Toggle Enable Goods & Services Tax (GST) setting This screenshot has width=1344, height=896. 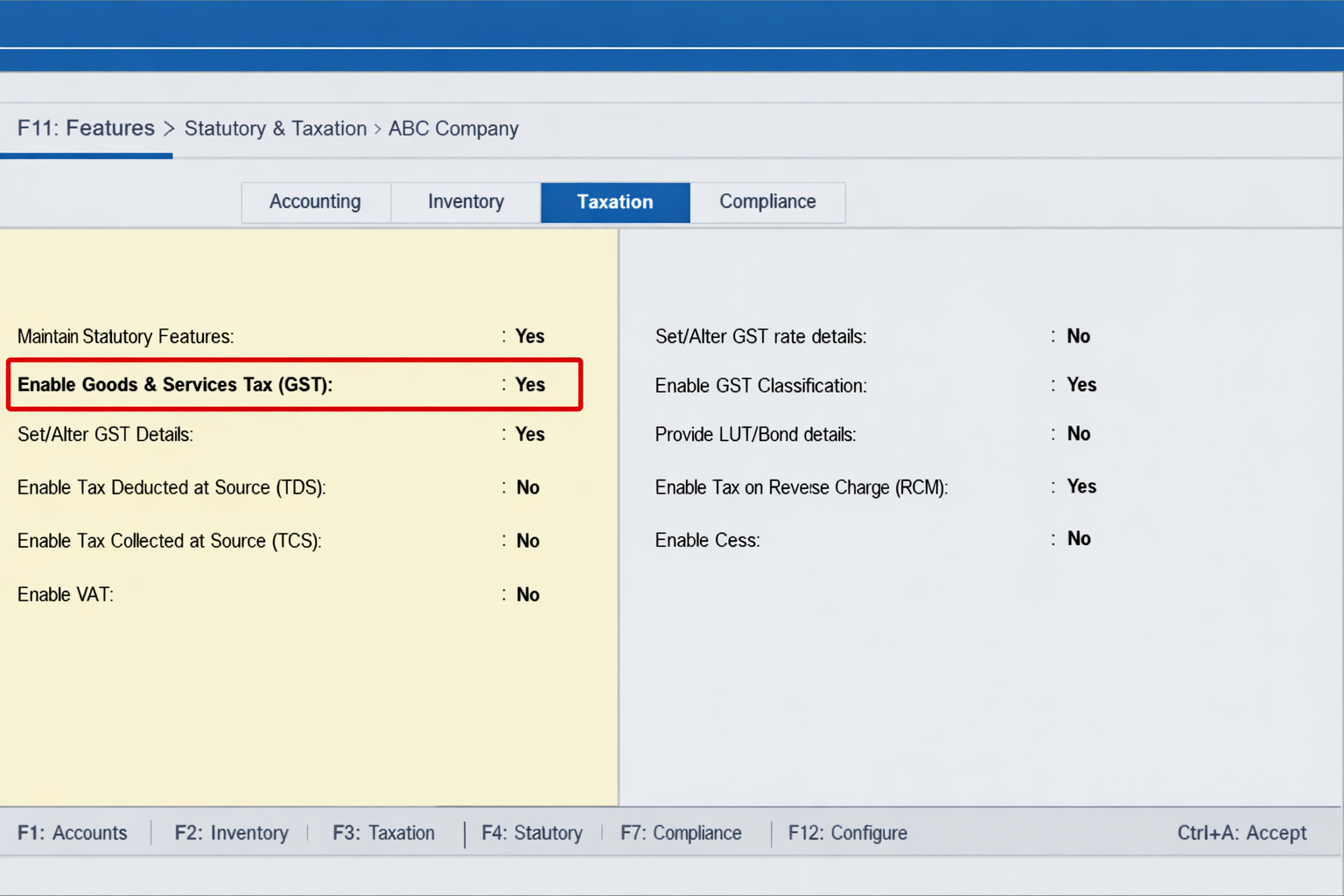(529, 384)
